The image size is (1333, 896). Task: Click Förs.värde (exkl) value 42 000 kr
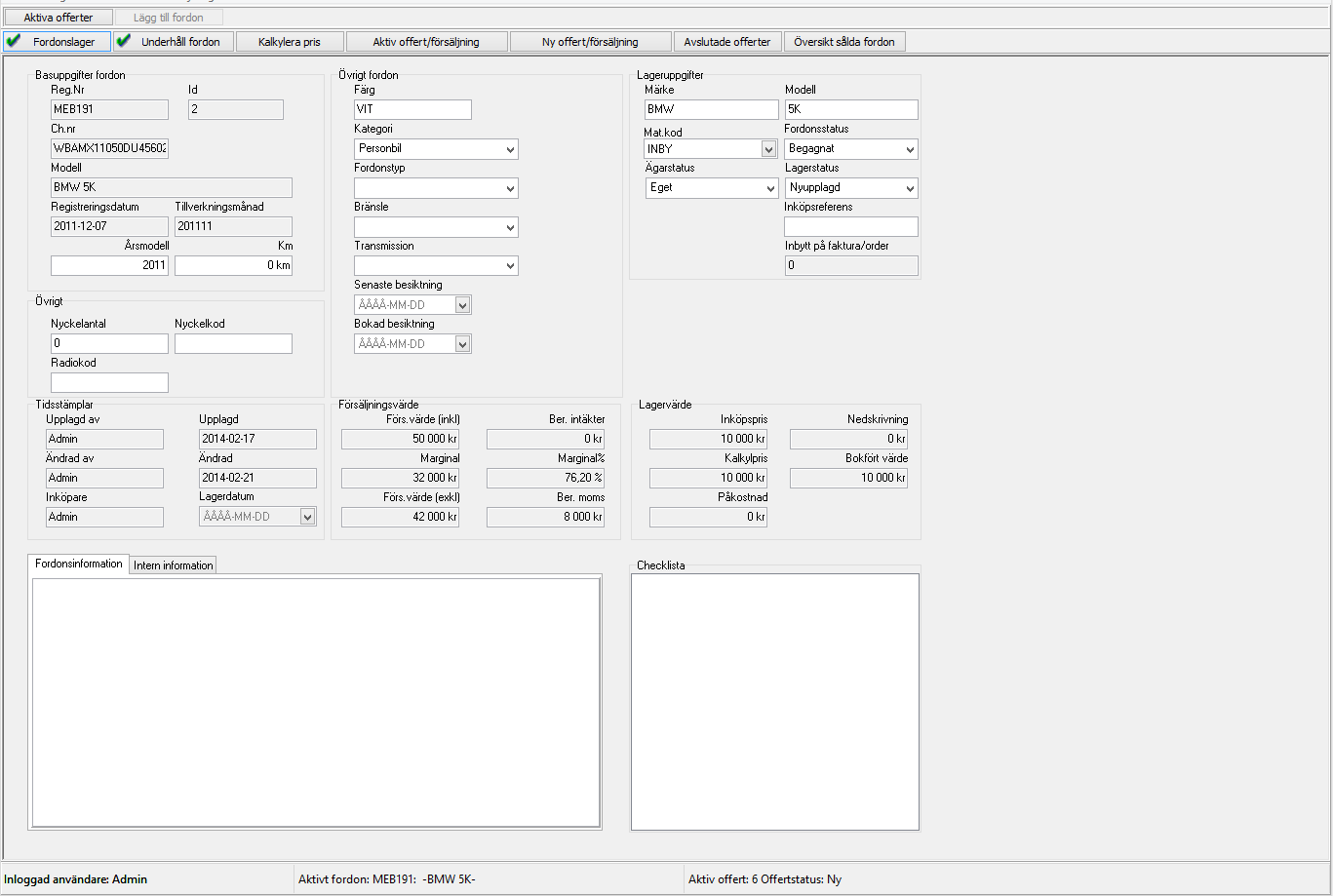click(x=400, y=517)
